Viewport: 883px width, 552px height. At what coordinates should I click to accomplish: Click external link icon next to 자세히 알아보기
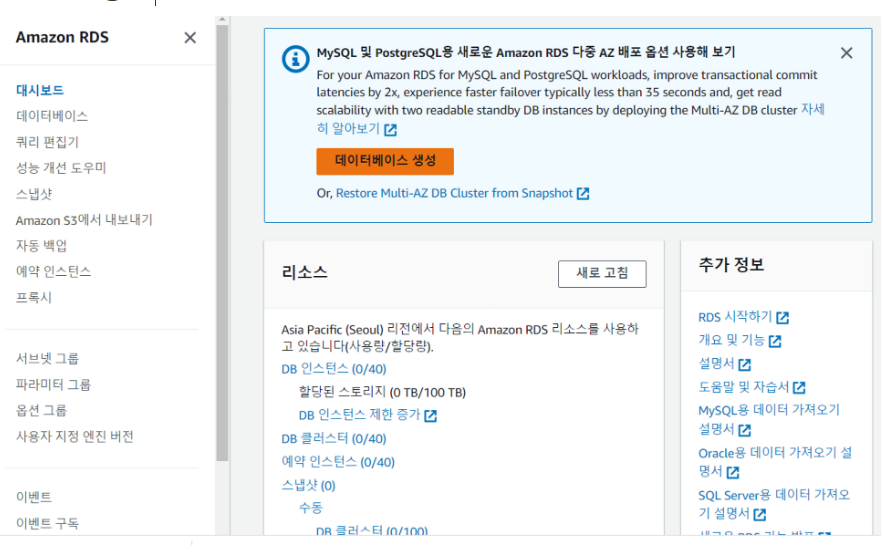(390, 130)
